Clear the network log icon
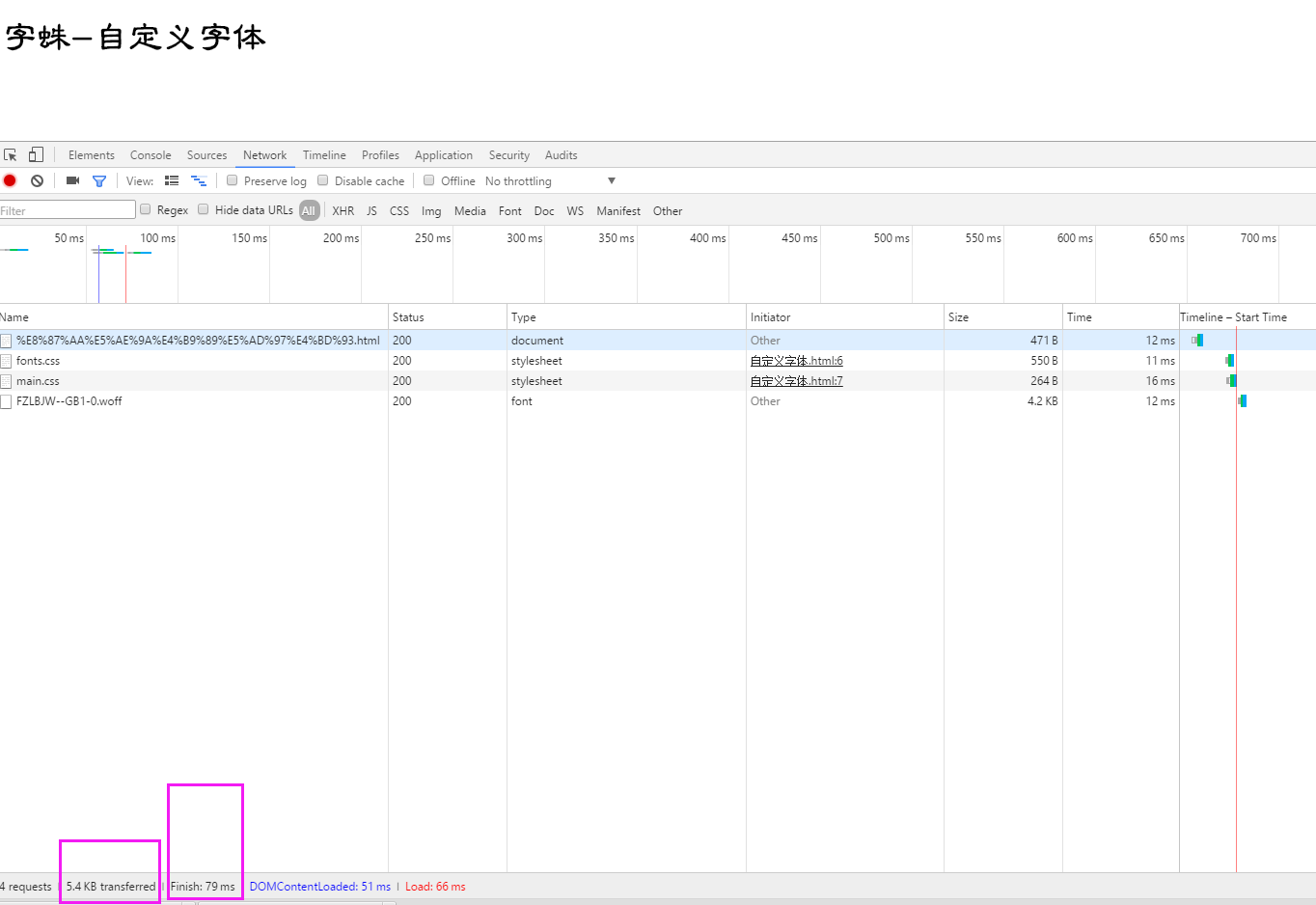The image size is (1316, 905). pyautogui.click(x=37, y=180)
